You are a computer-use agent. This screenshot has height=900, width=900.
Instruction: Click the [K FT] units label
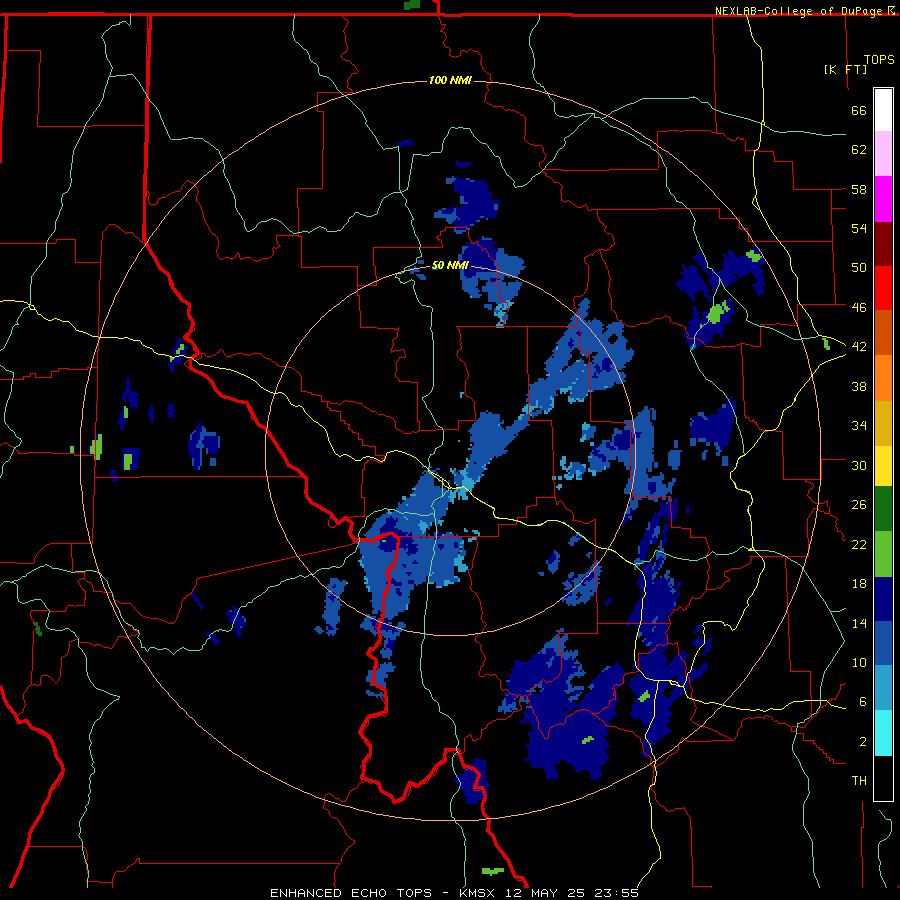tap(845, 69)
